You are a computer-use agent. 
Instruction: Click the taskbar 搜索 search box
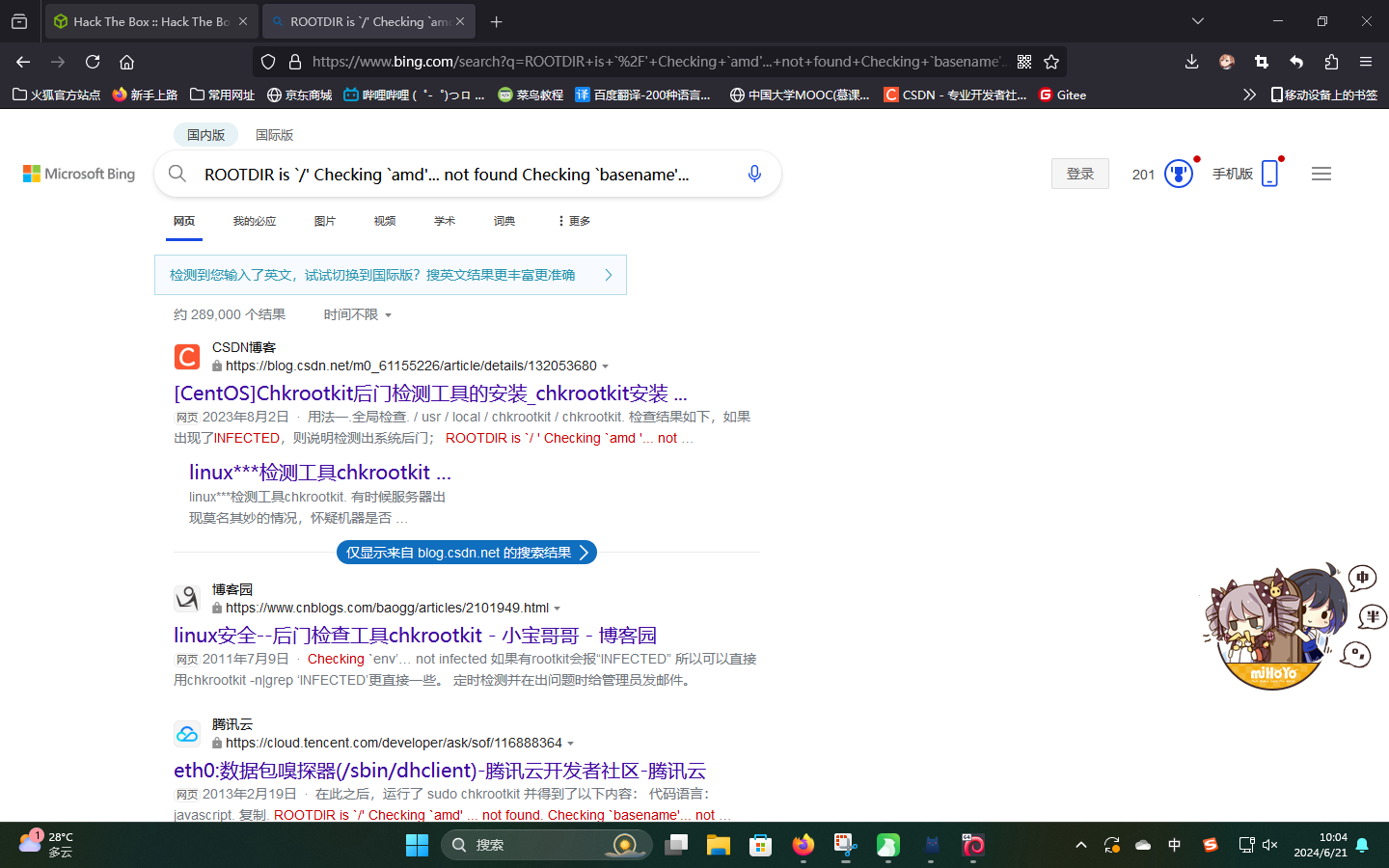pyautogui.click(x=546, y=845)
